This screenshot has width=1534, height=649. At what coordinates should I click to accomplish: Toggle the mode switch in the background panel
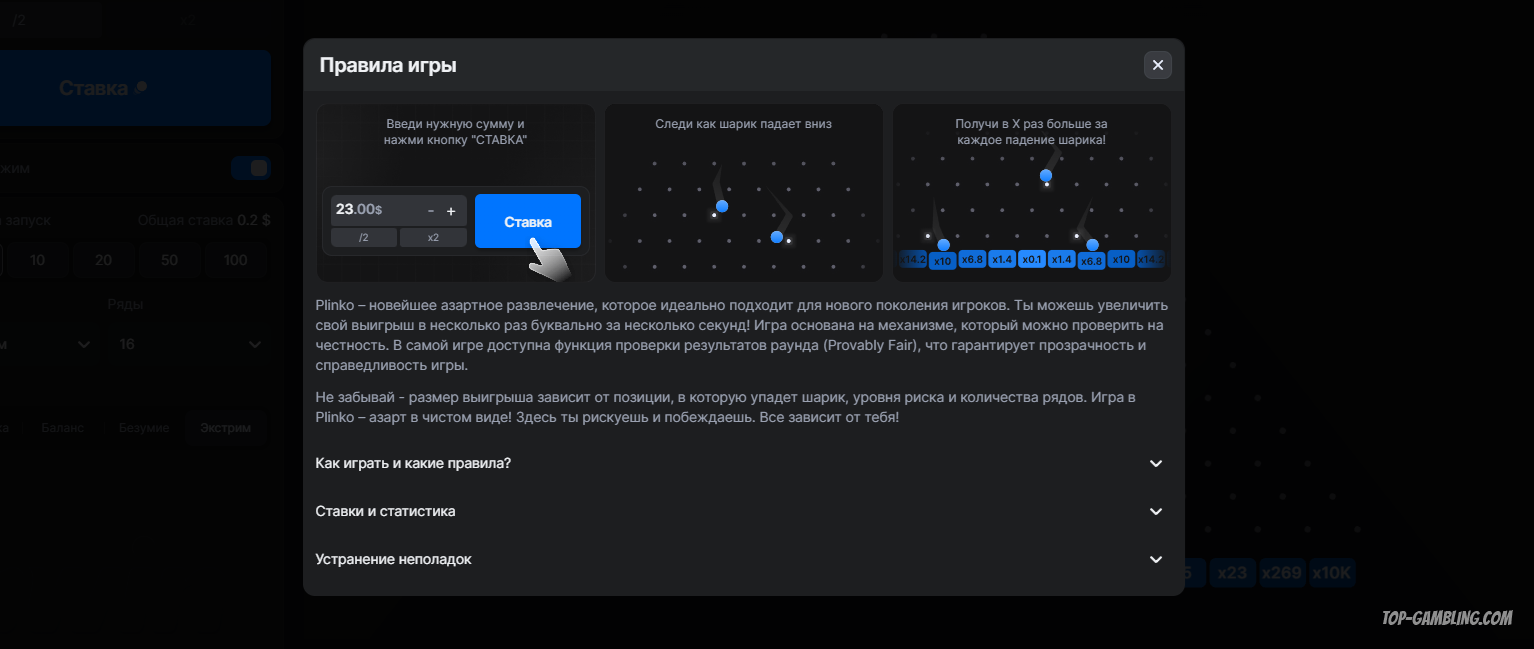click(250, 168)
